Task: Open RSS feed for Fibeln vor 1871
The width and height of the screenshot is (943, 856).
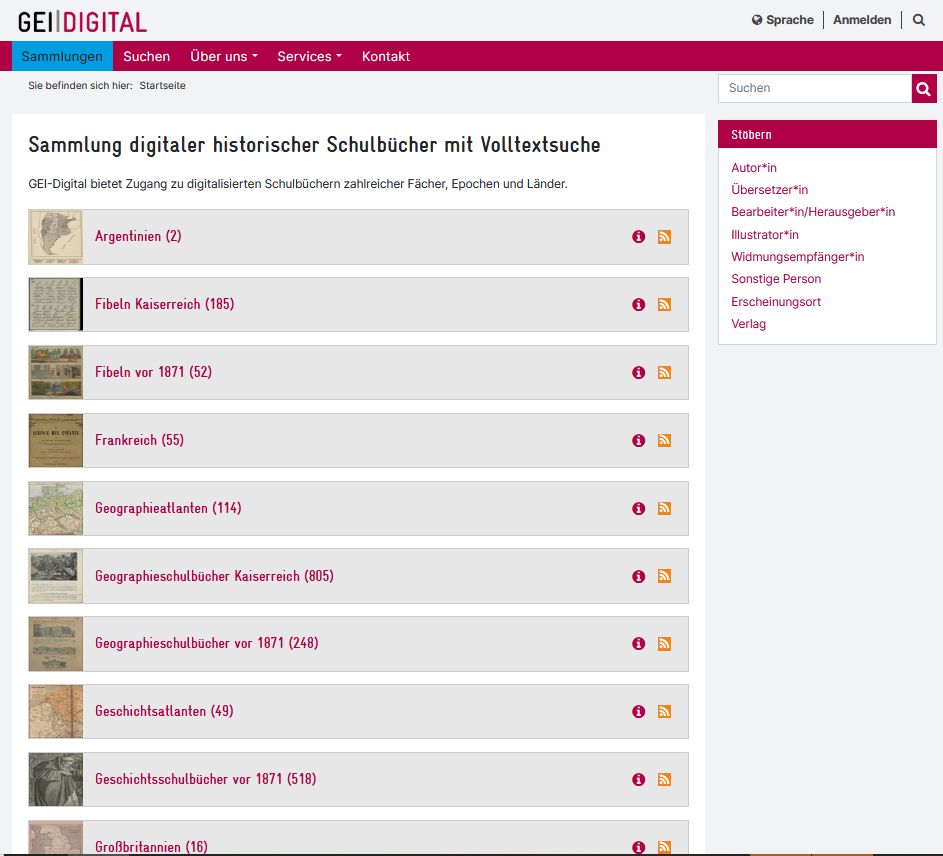Action: [665, 373]
